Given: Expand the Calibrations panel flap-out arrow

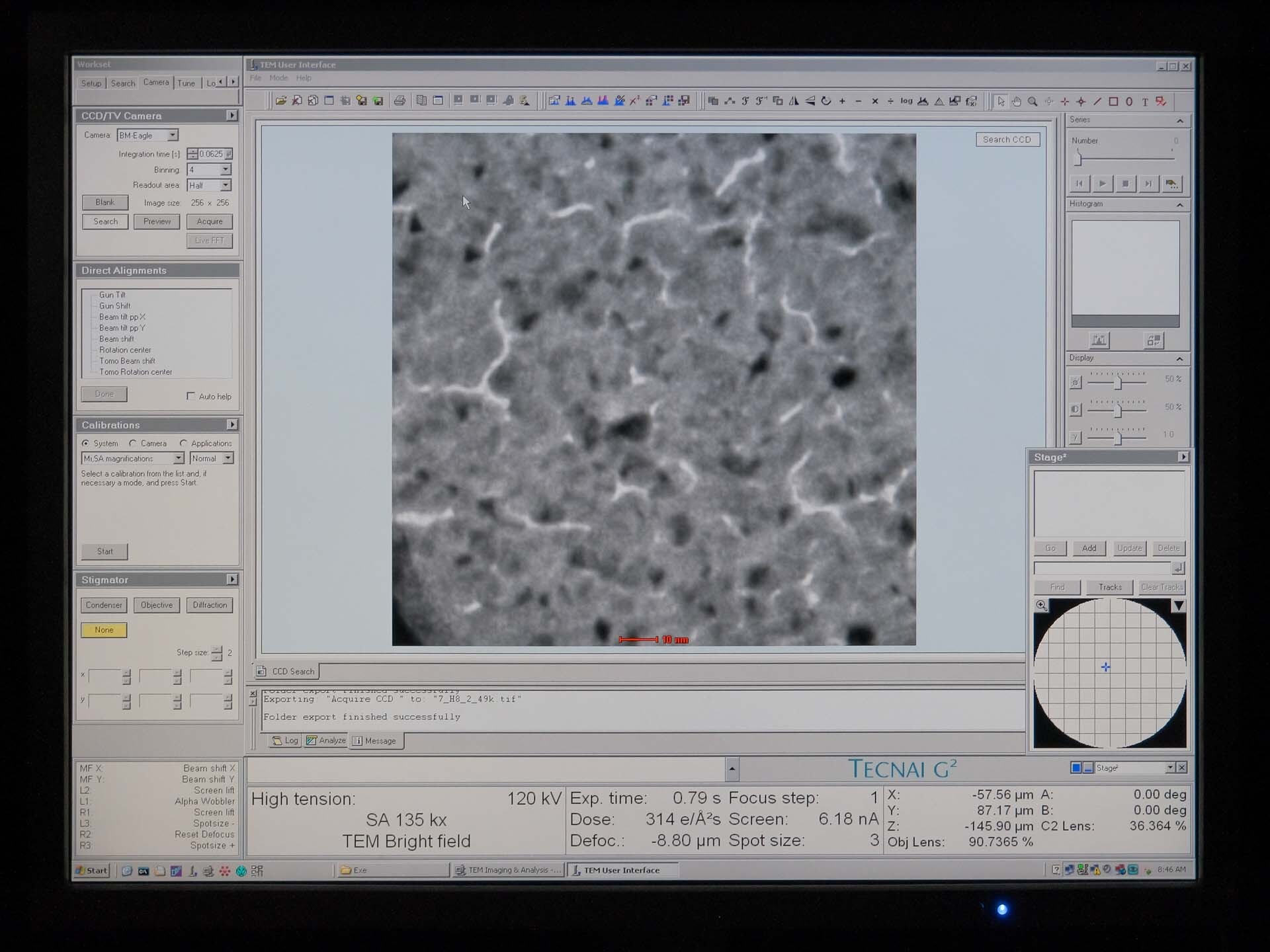Looking at the screenshot, I should point(232,424).
